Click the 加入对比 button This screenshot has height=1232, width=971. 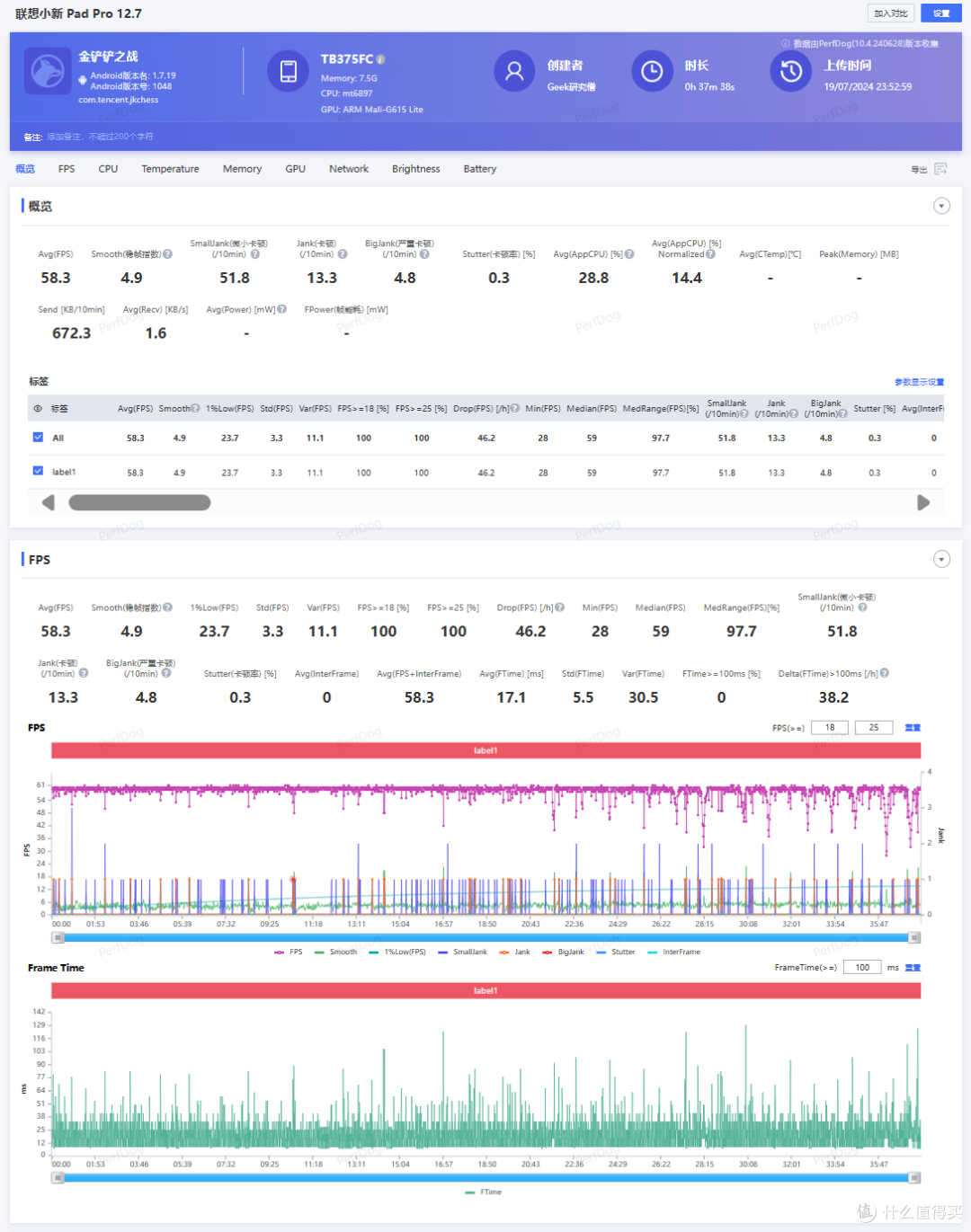click(x=891, y=13)
